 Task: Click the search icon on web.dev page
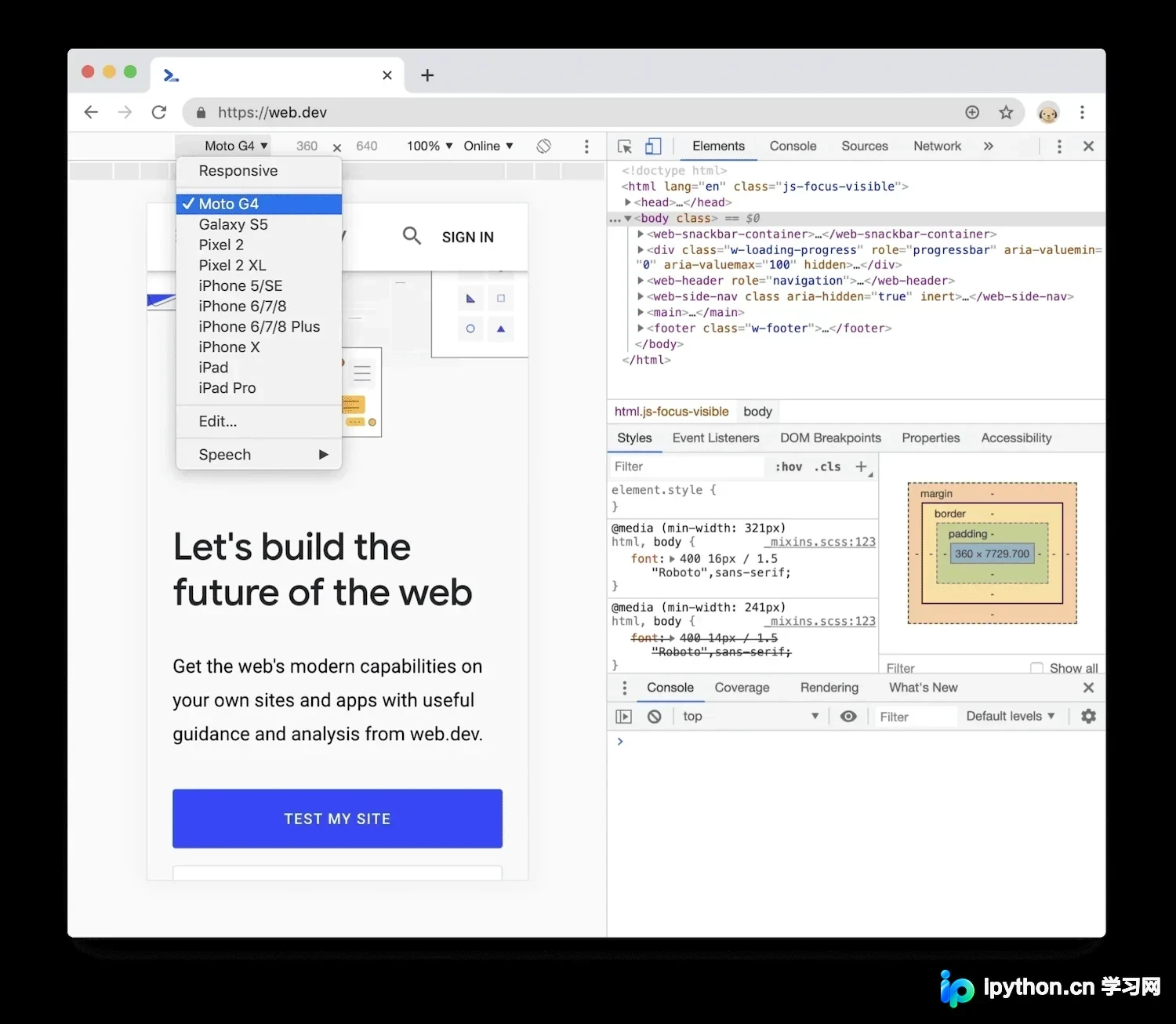coord(412,235)
